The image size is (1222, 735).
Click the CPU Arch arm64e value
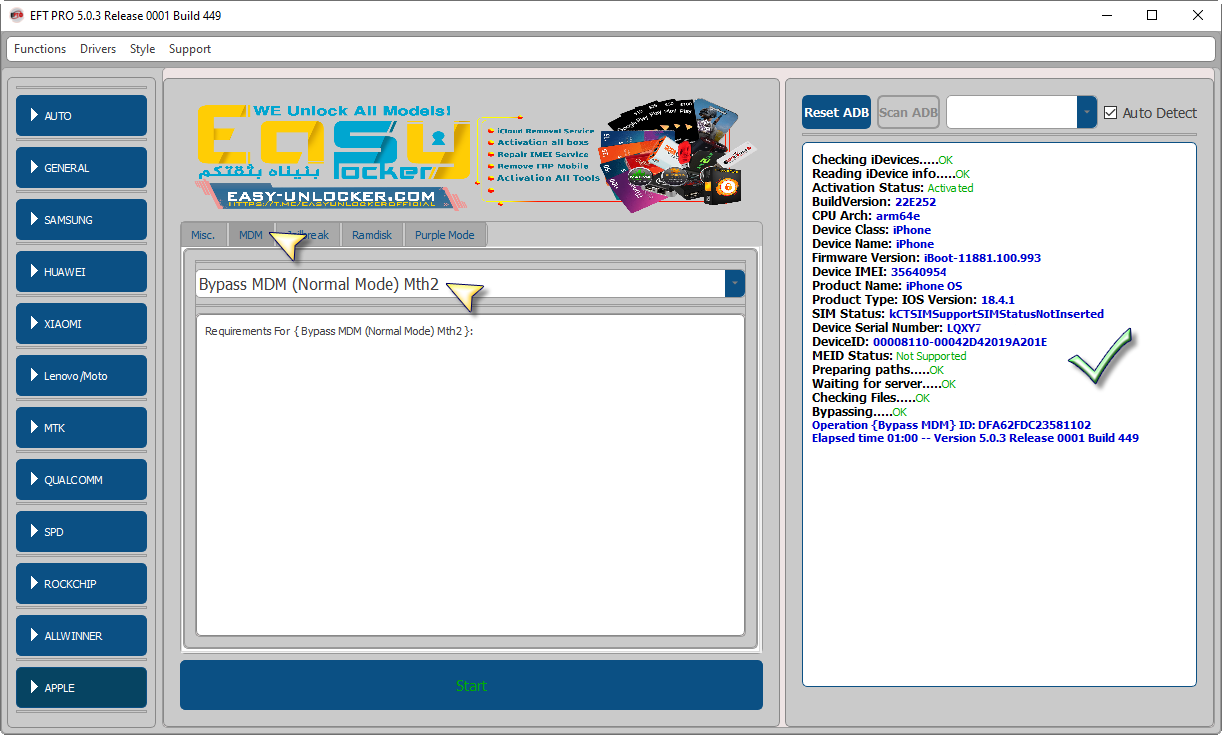898,216
